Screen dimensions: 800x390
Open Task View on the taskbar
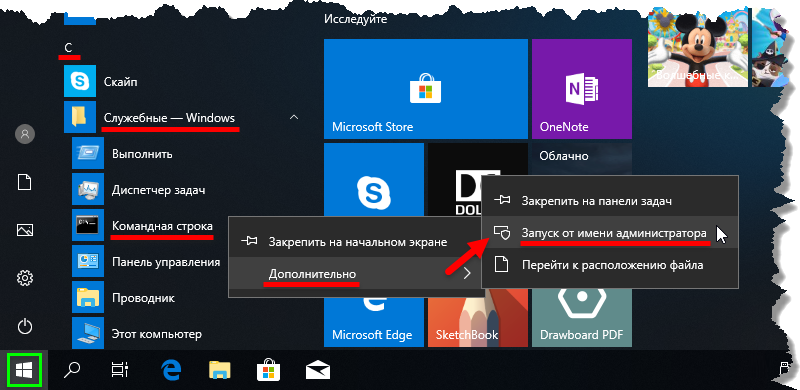tap(120, 370)
